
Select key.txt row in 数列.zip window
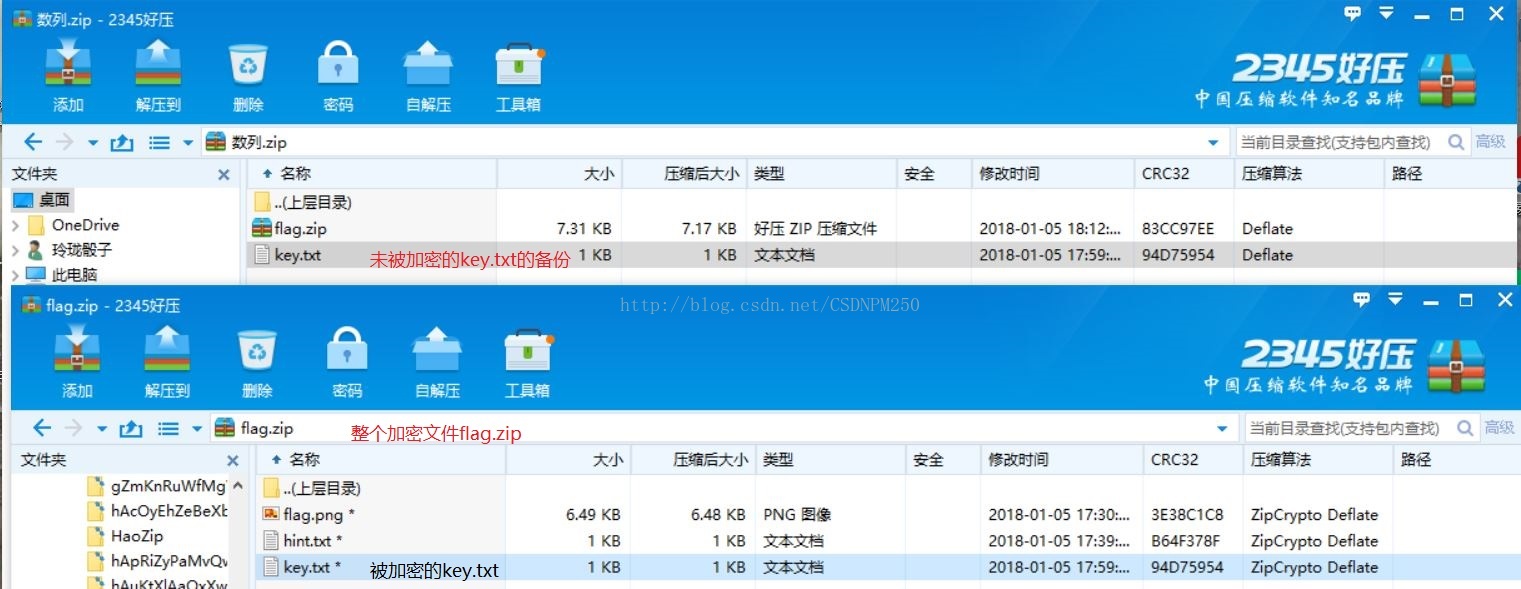click(880, 255)
